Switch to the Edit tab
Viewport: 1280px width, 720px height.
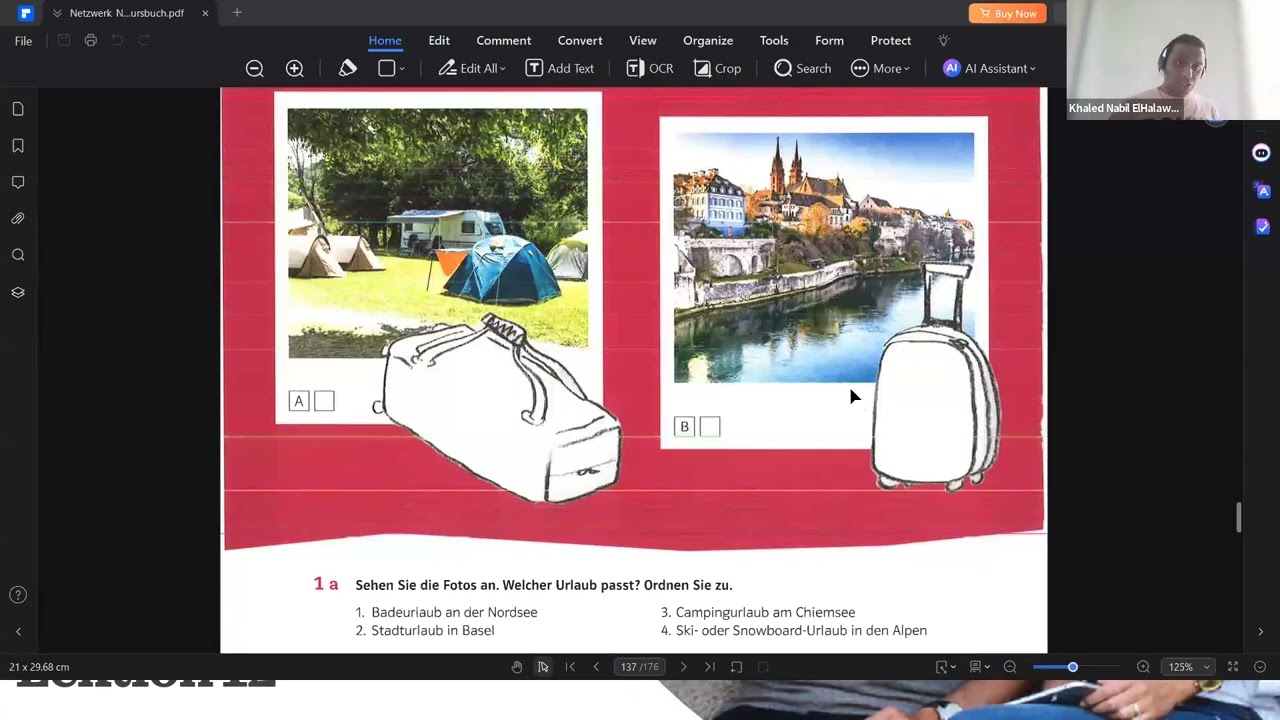[x=439, y=40]
